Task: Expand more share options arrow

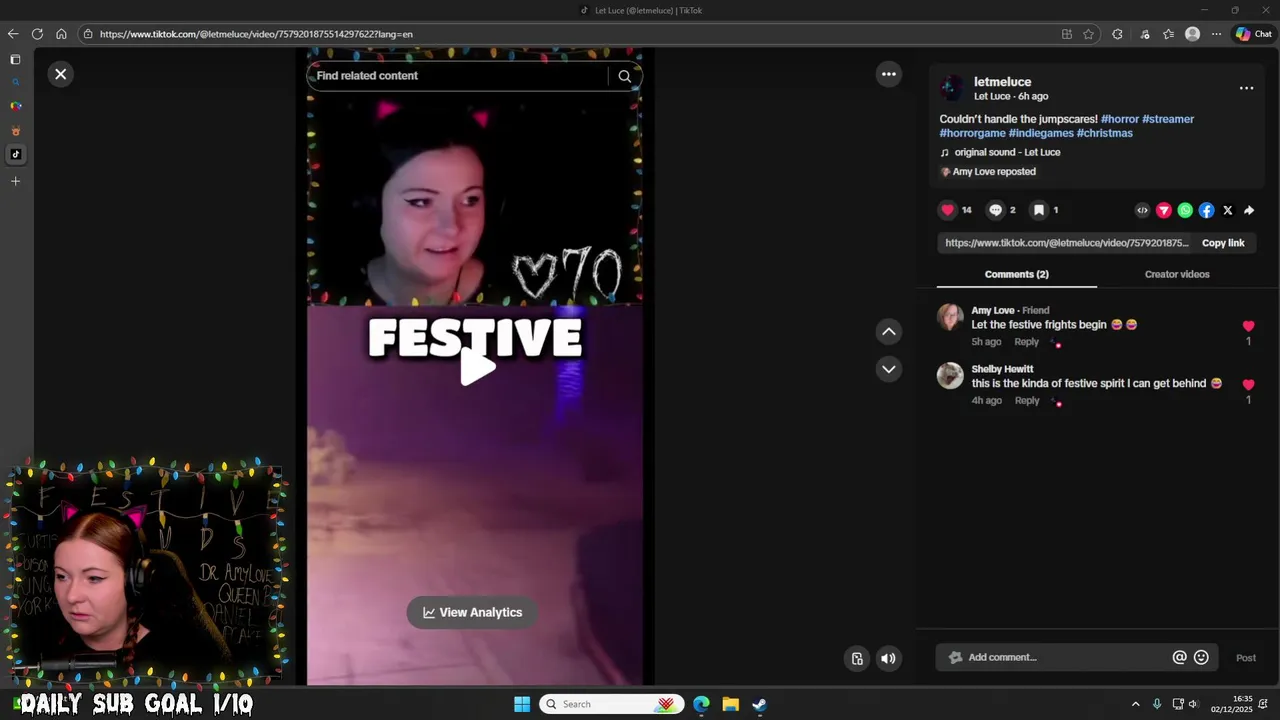Action: (x=1249, y=210)
